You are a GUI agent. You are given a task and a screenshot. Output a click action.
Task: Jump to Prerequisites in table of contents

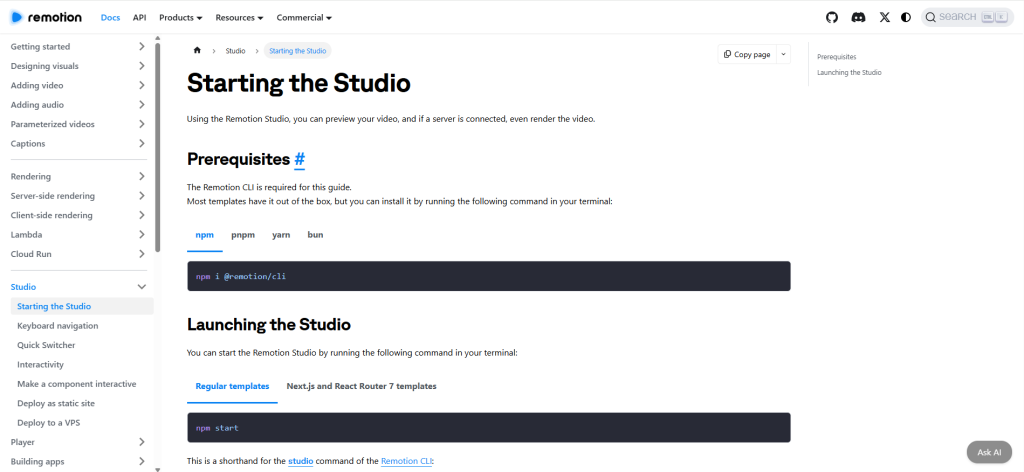(x=837, y=57)
